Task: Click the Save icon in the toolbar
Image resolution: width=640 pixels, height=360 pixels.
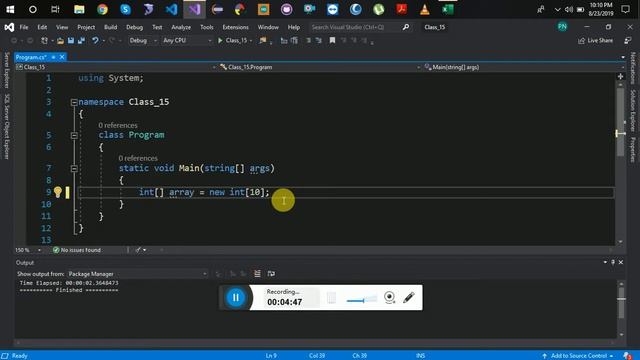Action: click(x=71, y=40)
